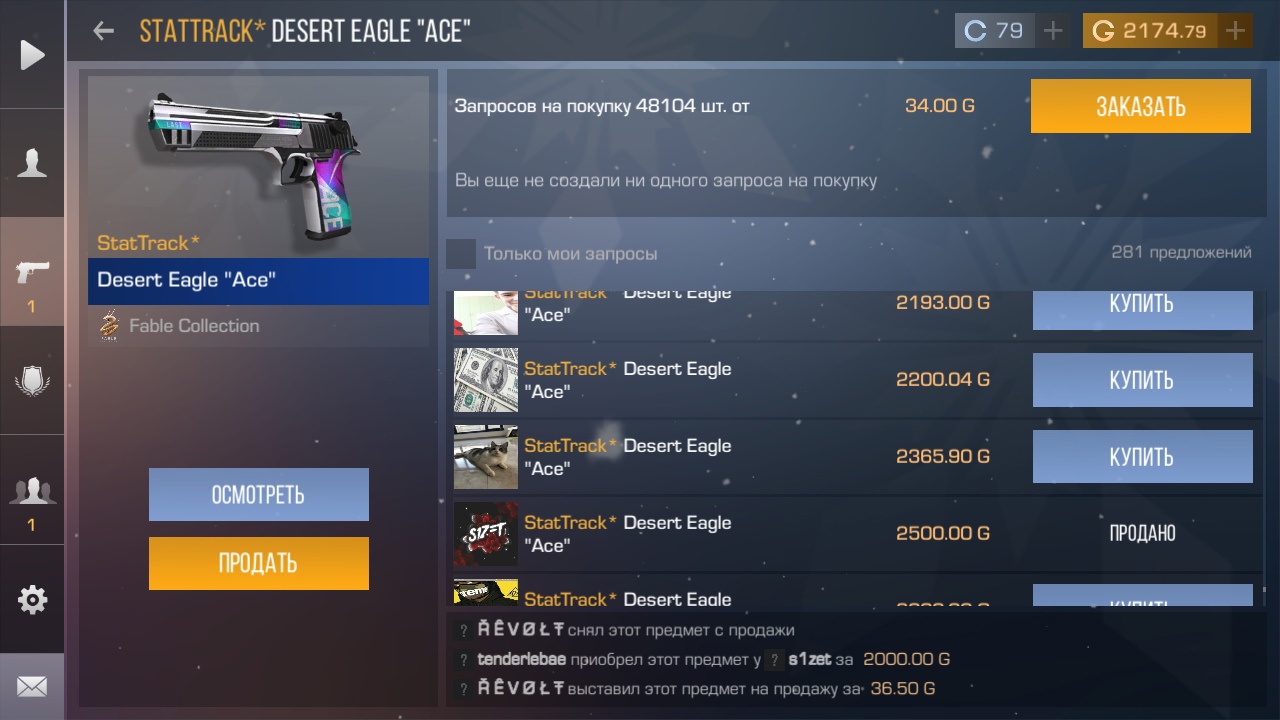1280x720 pixels.
Task: Buy the listing priced 2200.04 G
Action: [x=1142, y=380]
